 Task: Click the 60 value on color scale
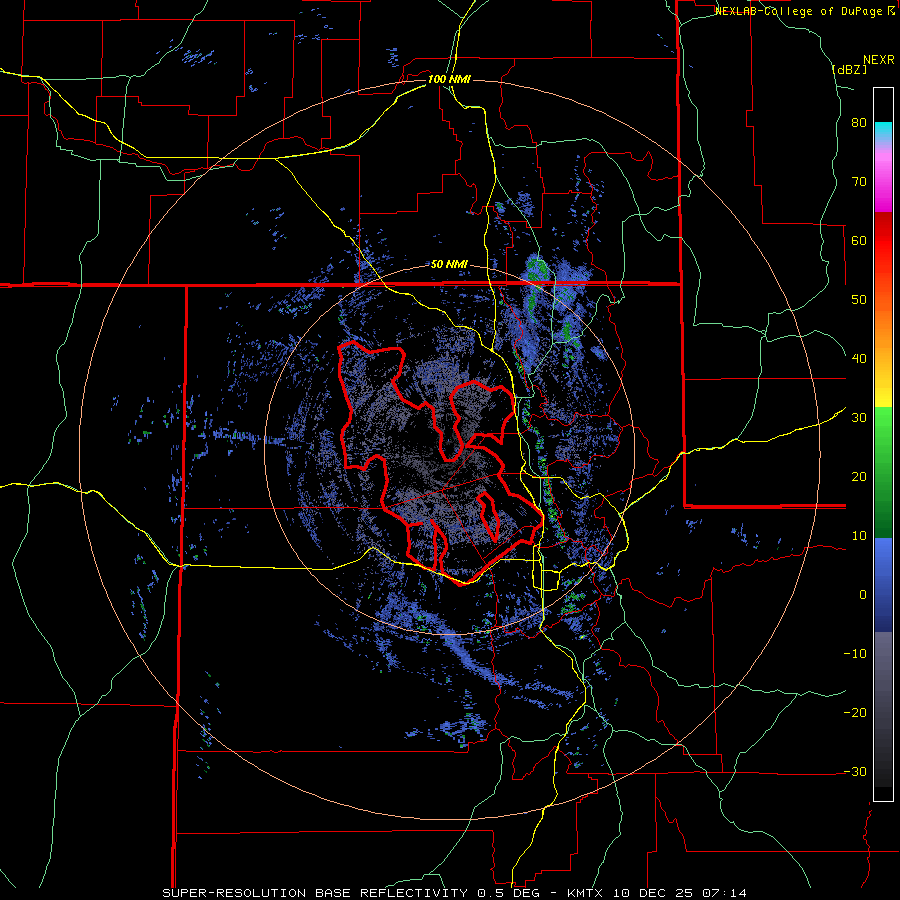coord(859,240)
